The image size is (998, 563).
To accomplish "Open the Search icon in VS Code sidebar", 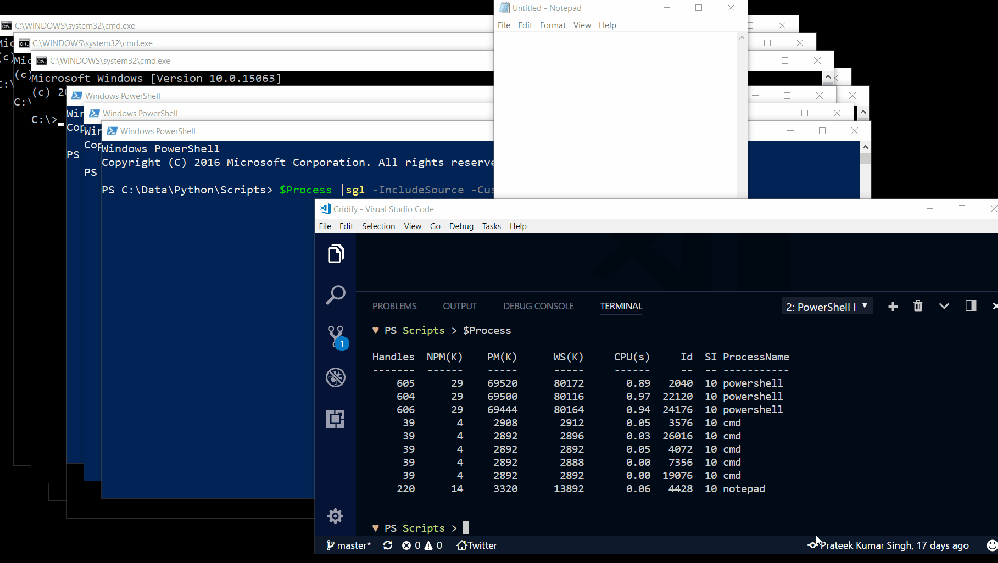I will [x=336, y=295].
